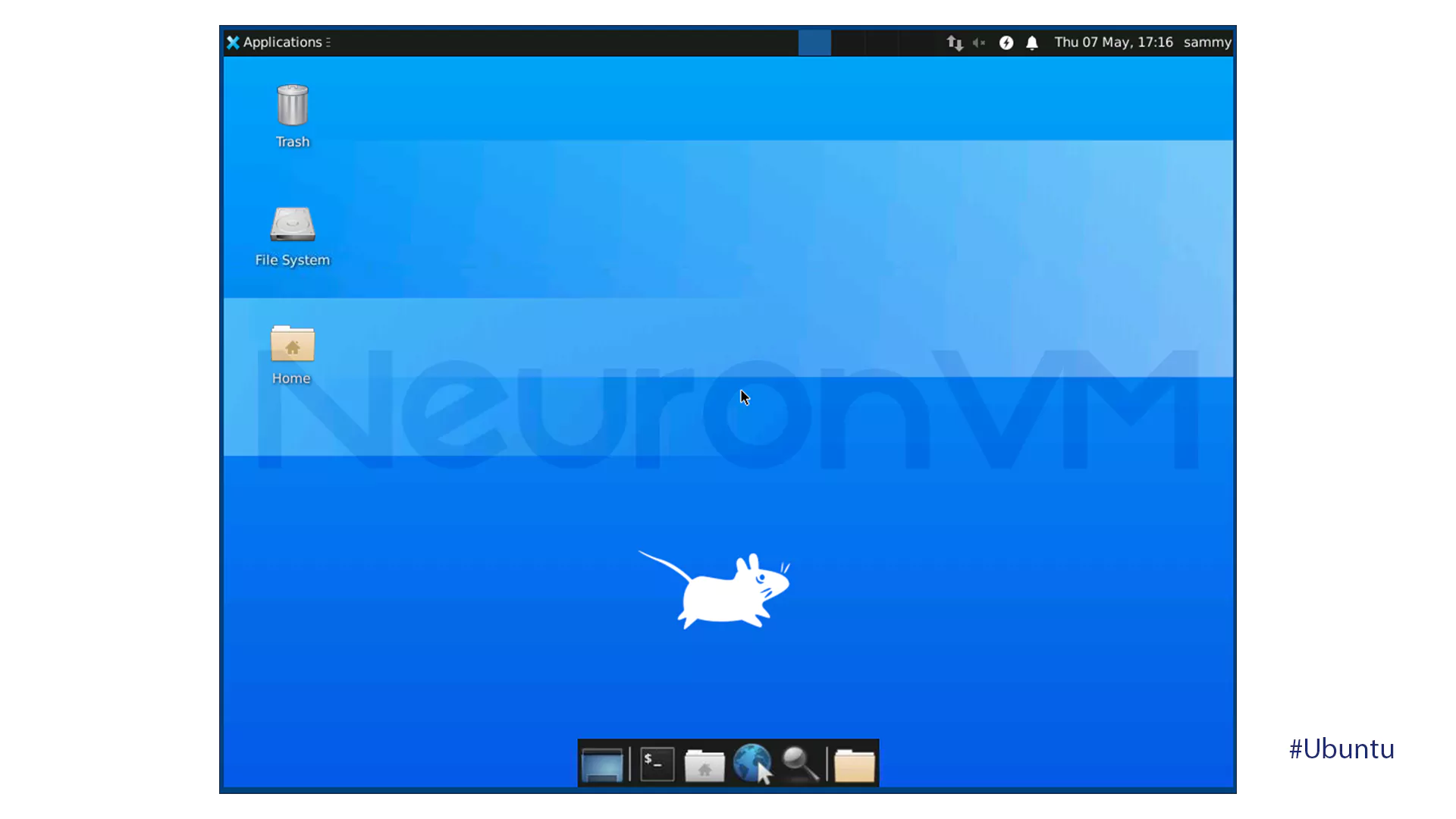Select the File System desktop icon
This screenshot has width=1456, height=819.
[x=293, y=236]
